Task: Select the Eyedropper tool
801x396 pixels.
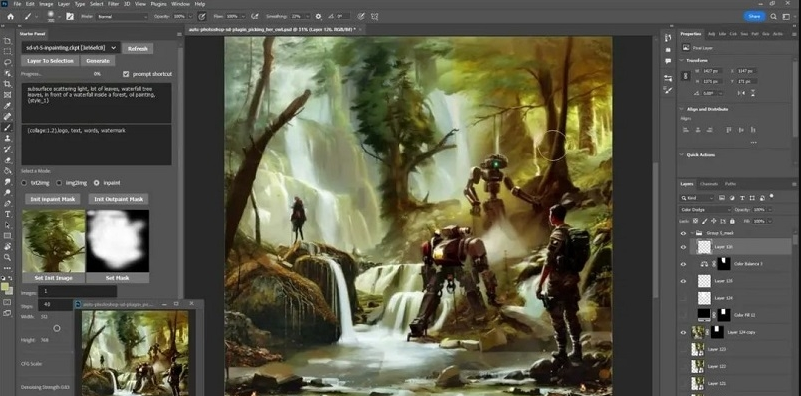Action: coord(7,106)
